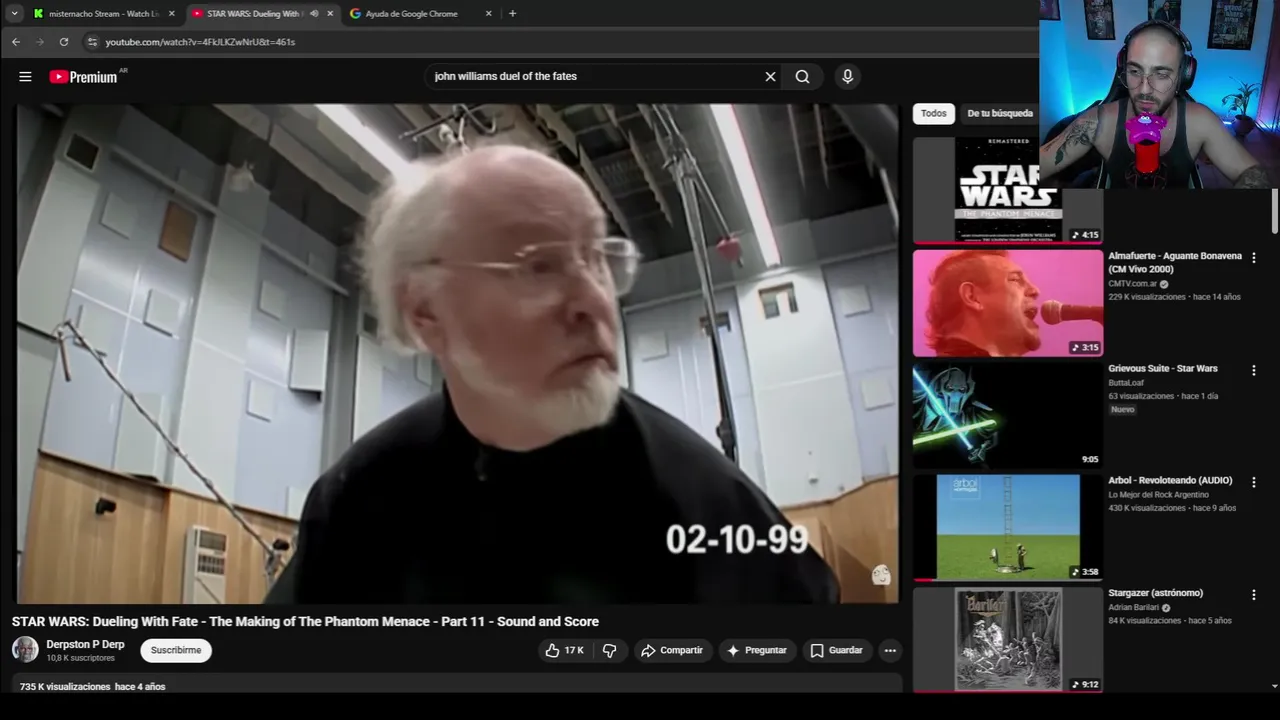
Task: Open options menu for Arbol Revoloteando
Action: pos(1254,482)
